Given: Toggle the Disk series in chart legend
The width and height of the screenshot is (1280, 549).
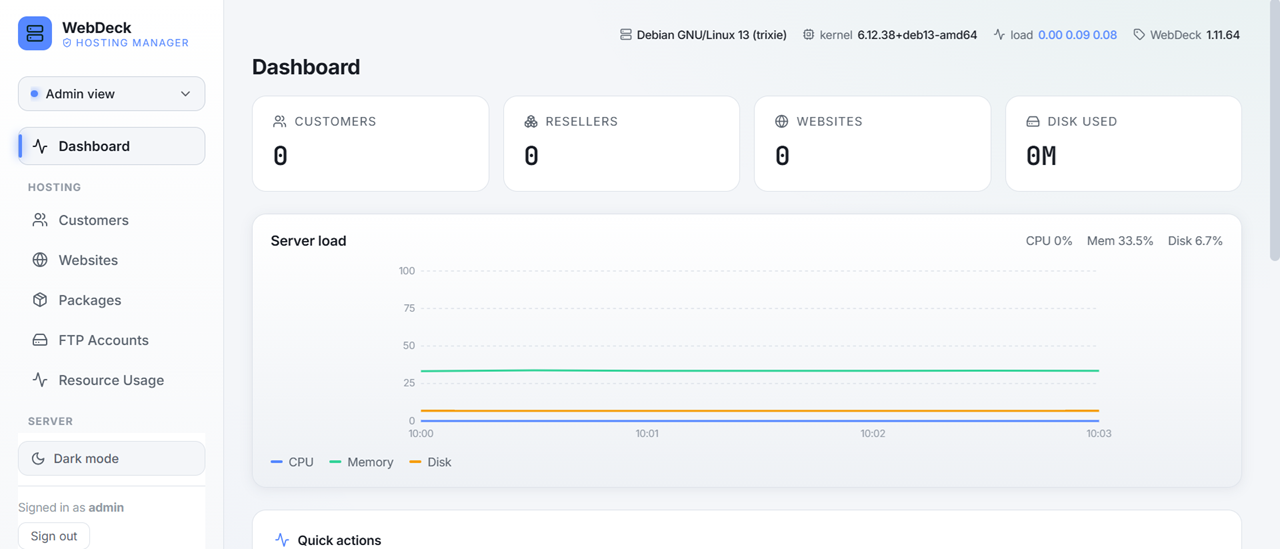Looking at the screenshot, I should pos(431,462).
